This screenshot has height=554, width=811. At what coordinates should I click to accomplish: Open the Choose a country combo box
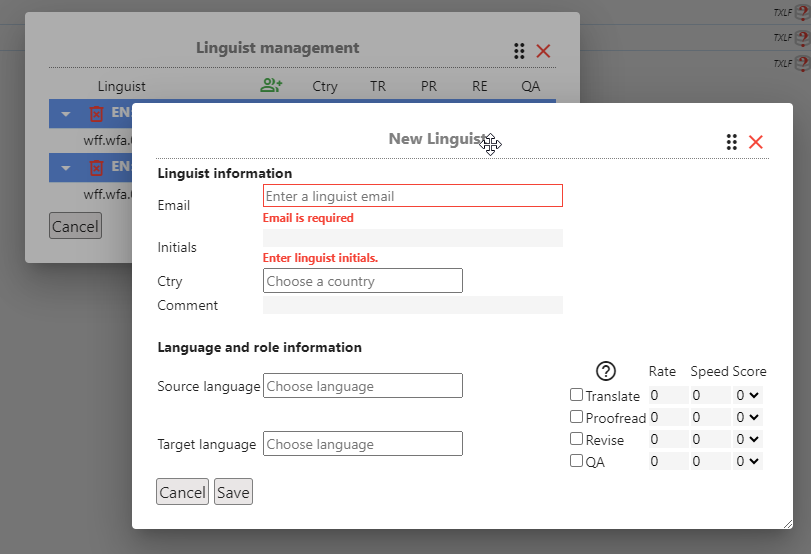pyautogui.click(x=363, y=281)
